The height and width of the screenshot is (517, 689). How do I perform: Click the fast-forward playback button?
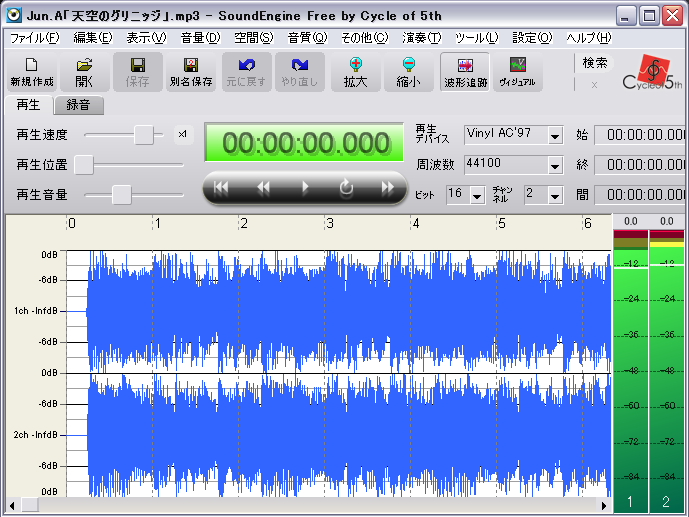(x=388, y=188)
